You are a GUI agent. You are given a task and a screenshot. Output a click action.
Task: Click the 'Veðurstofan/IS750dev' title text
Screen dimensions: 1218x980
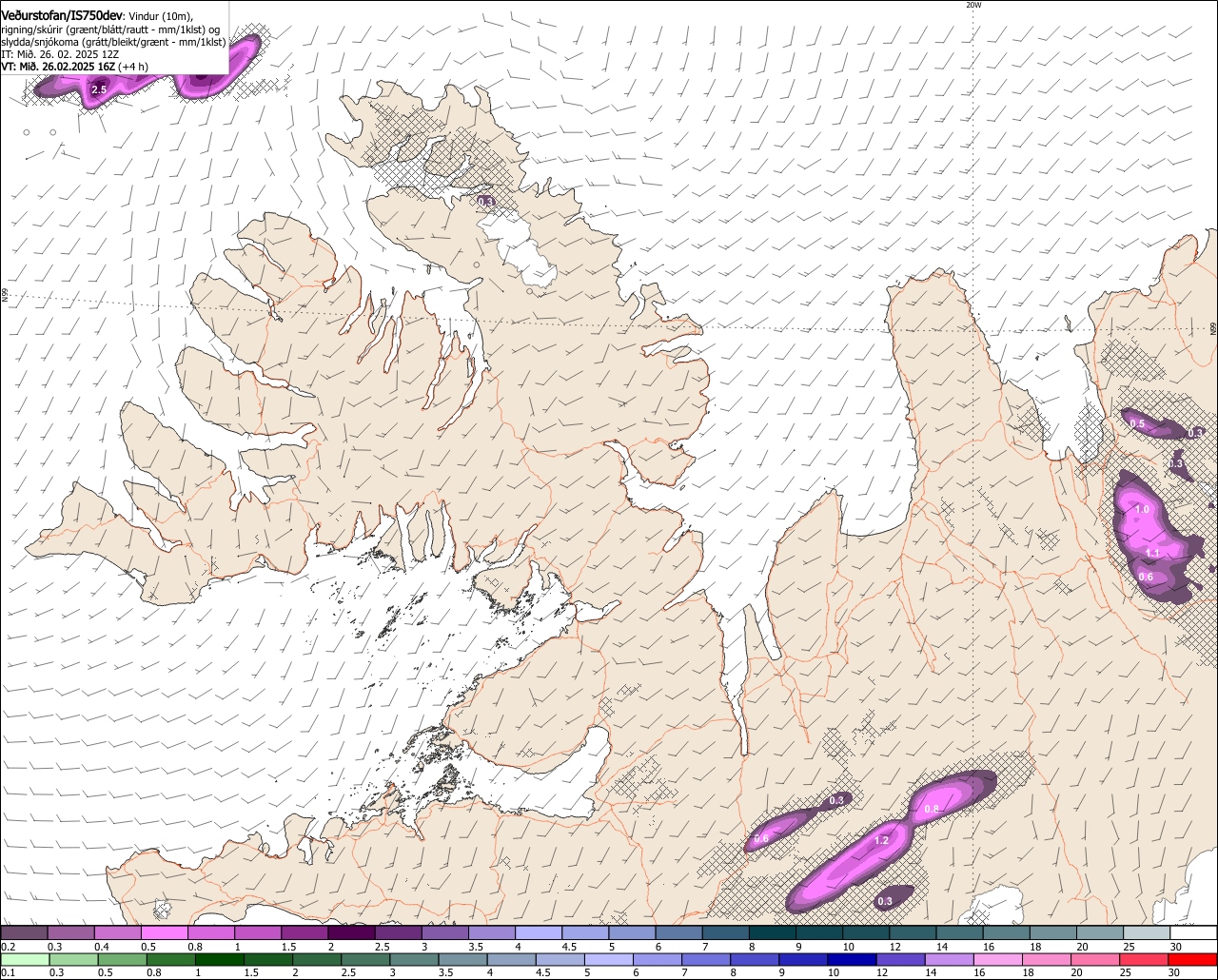click(x=62, y=15)
